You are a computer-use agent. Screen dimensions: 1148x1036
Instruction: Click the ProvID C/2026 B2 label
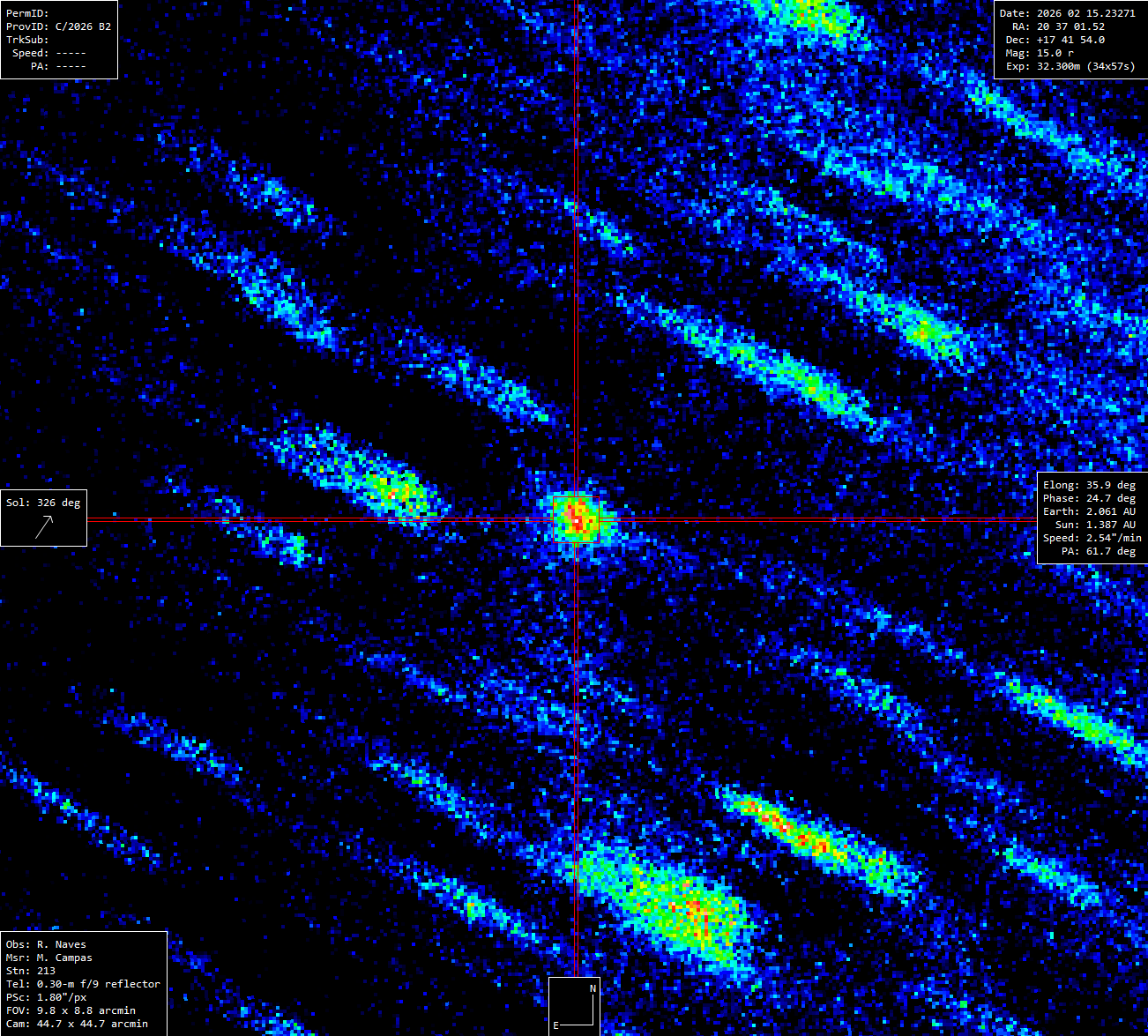pos(58,26)
